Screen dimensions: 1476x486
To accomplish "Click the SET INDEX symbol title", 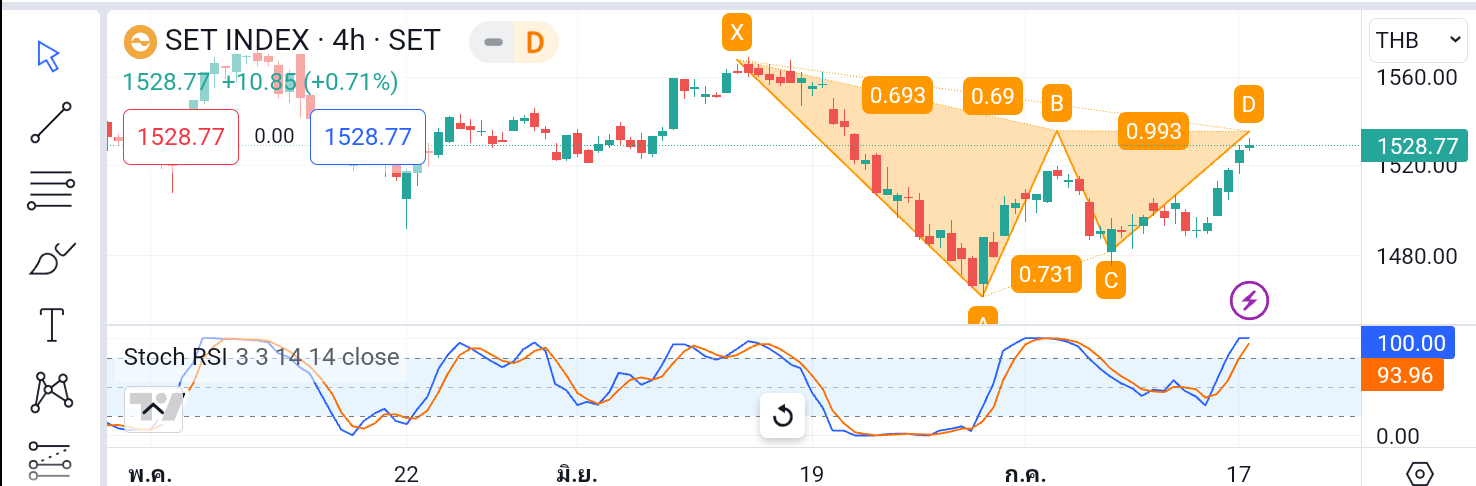I will 236,40.
